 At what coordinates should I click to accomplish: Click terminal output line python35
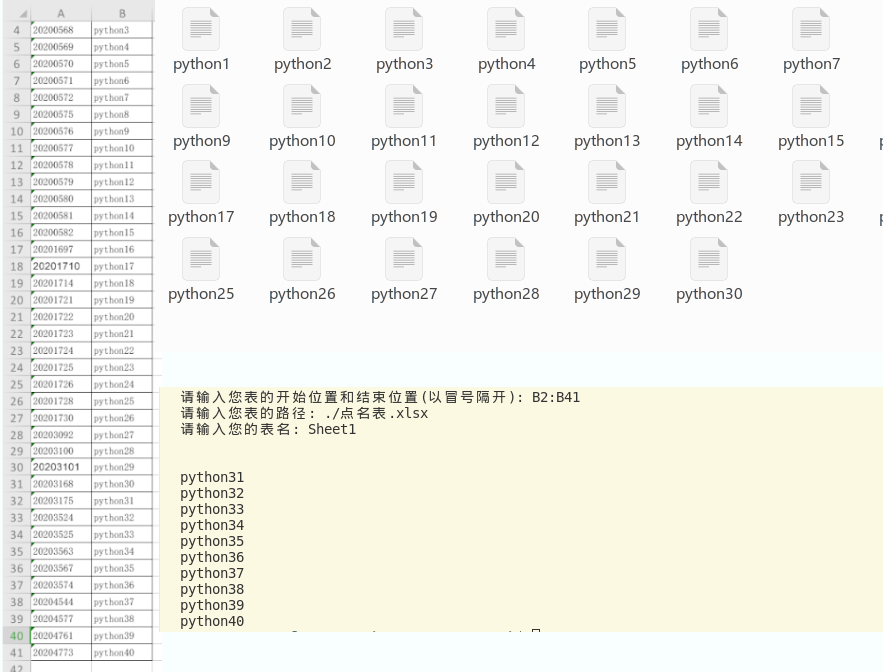pyautogui.click(x=212, y=541)
